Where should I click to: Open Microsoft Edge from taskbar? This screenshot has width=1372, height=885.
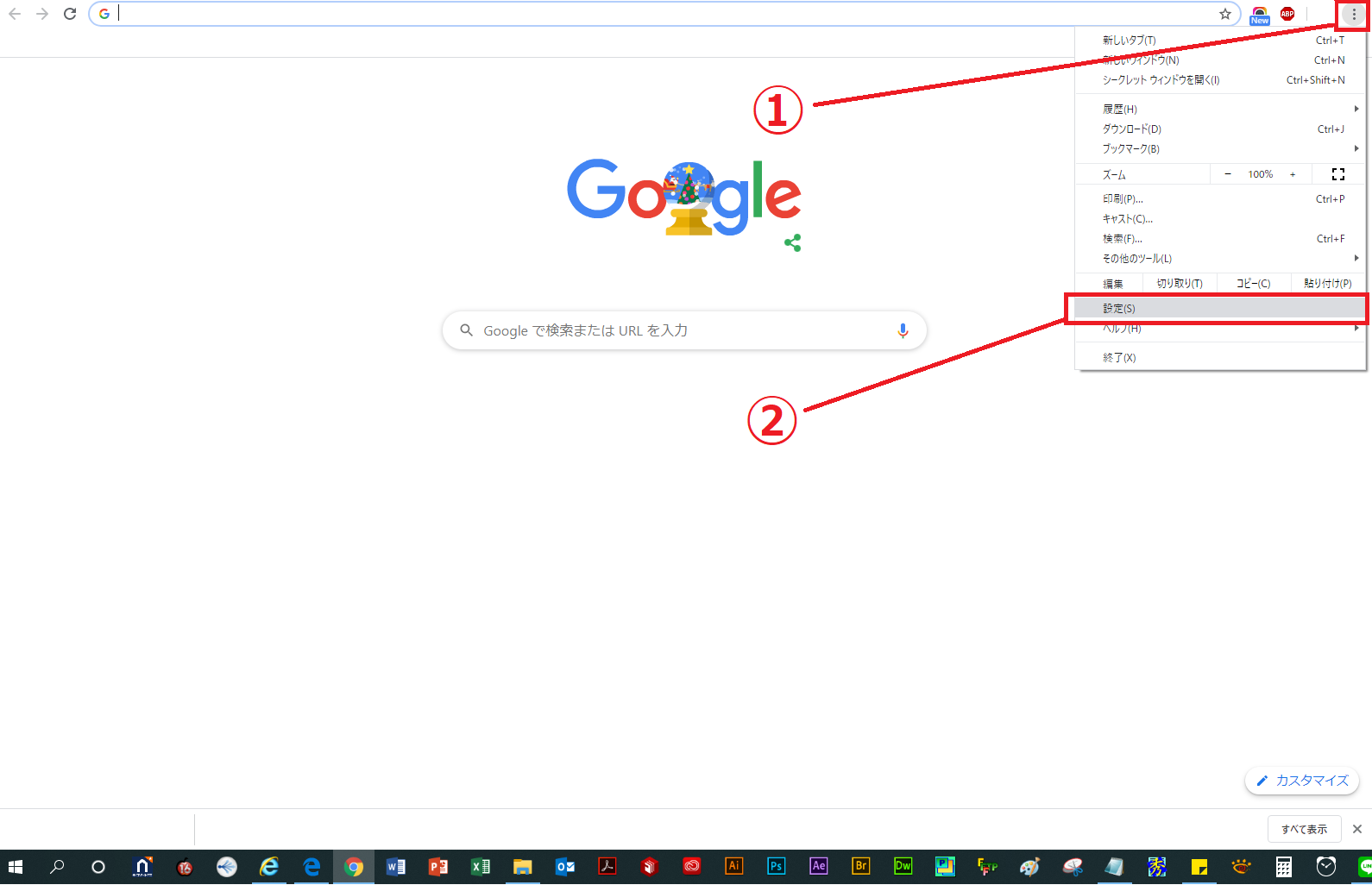pos(312,867)
